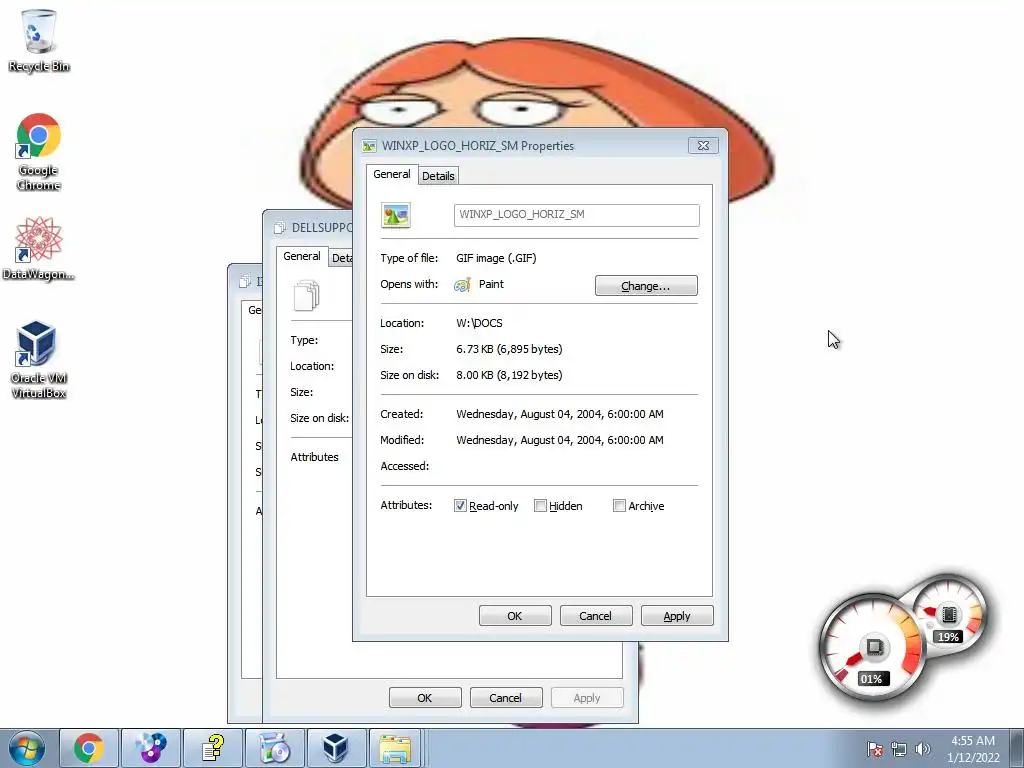Screen dimensions: 1024x768
Task: Click the taskbar clock showing 4:55 AM
Action: click(x=973, y=748)
